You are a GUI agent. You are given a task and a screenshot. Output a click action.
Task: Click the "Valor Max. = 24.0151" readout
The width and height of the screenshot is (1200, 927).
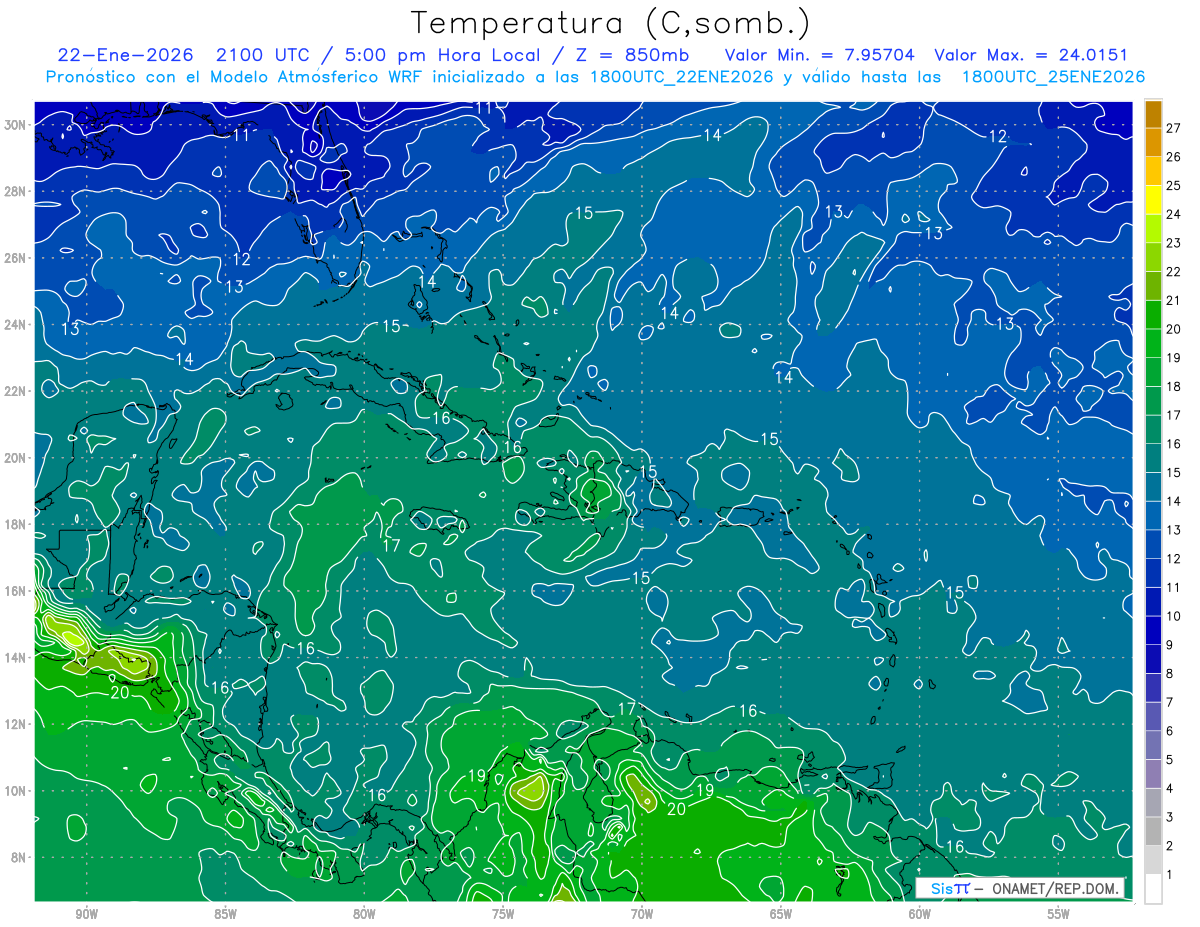coord(1031,55)
